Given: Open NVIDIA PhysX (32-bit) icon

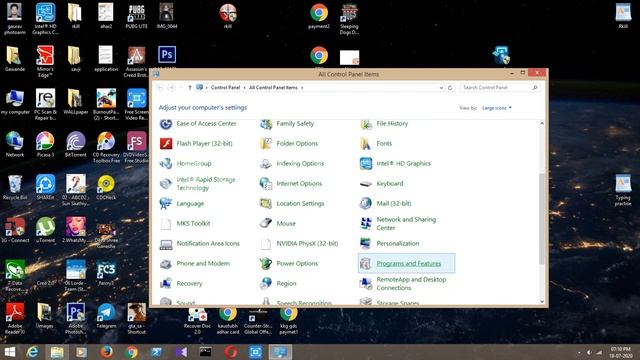Looking at the screenshot, I should 266,244.
